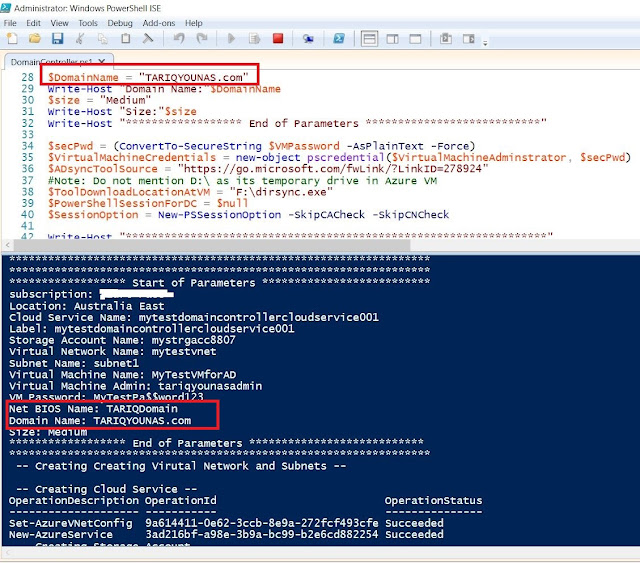Click the Paste clipboard icon
Viewport: 640px width, 563px height.
tap(125, 39)
